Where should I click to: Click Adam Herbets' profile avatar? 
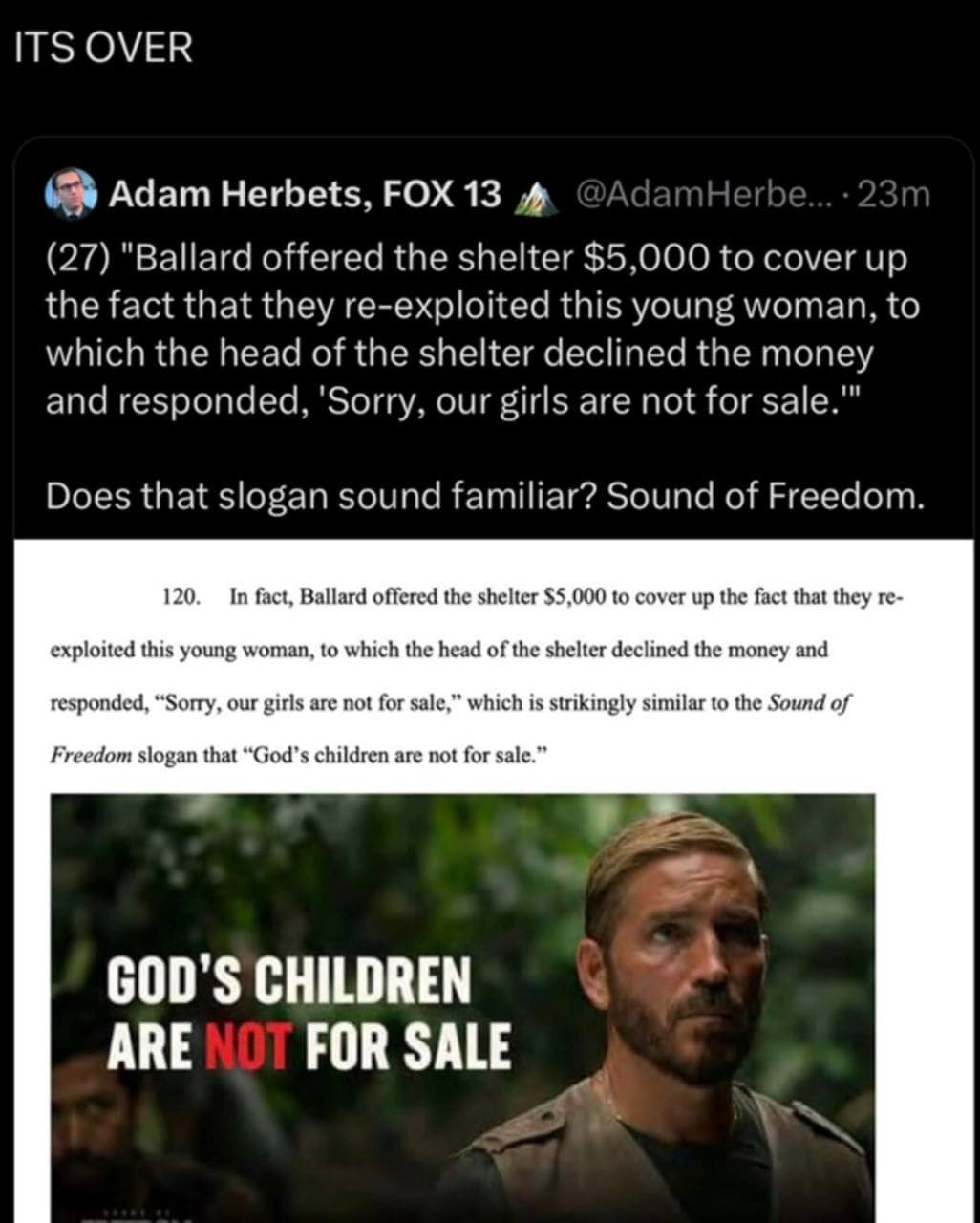[71, 195]
